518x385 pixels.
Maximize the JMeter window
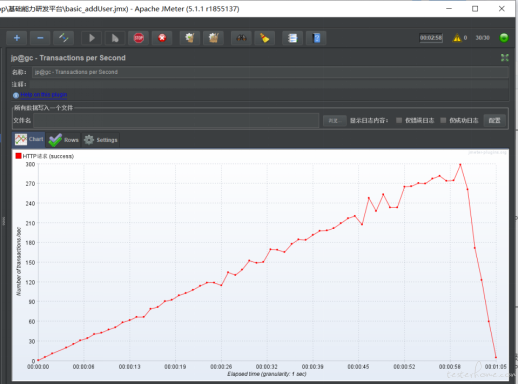tap(475, 9)
